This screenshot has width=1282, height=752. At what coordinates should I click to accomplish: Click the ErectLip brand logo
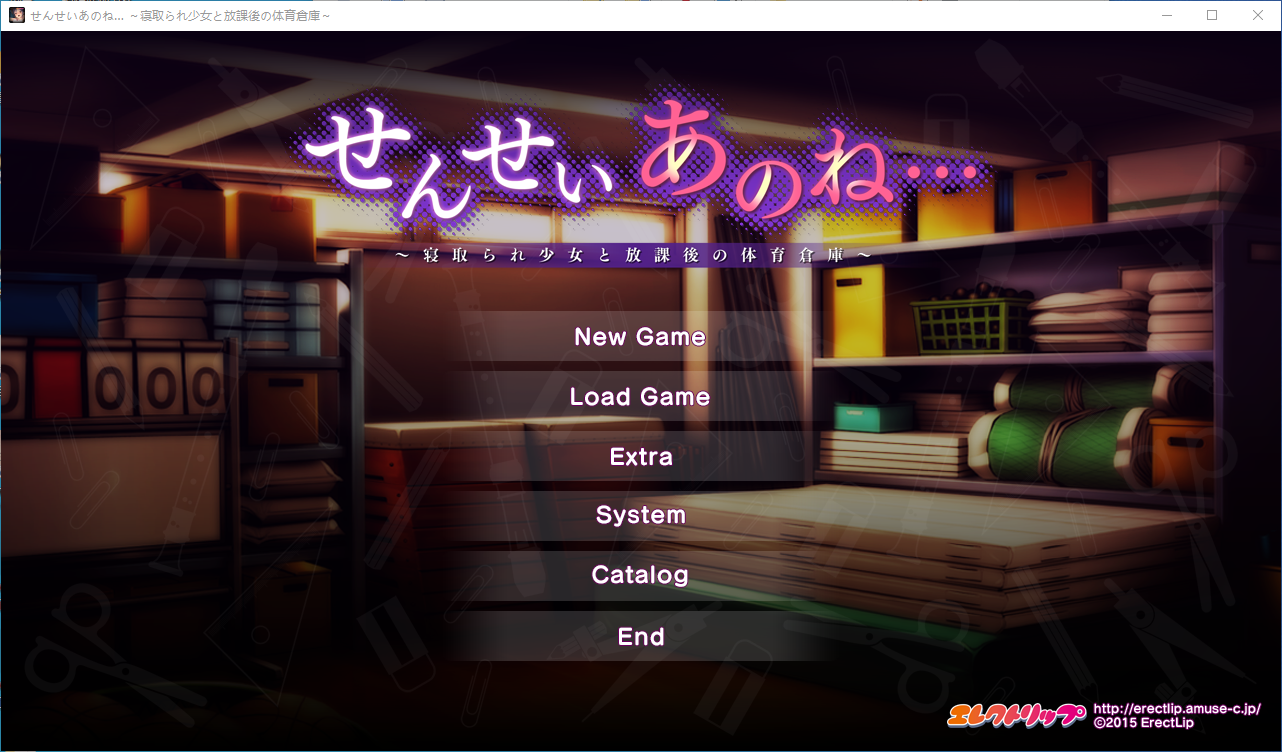1017,715
